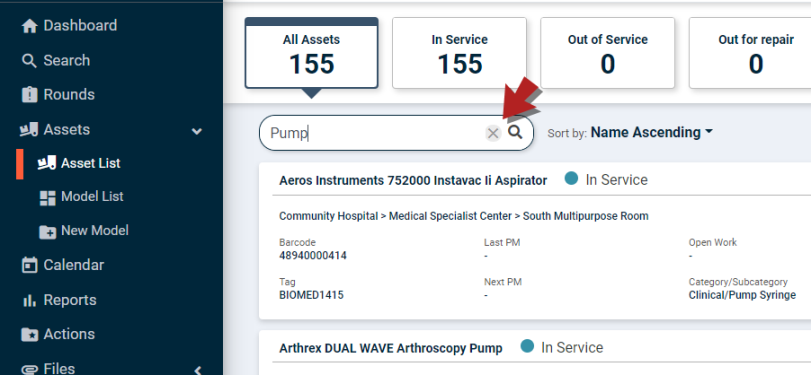Click the Search magnifier icon in sidebar
811x375 pixels.
[x=29, y=61]
